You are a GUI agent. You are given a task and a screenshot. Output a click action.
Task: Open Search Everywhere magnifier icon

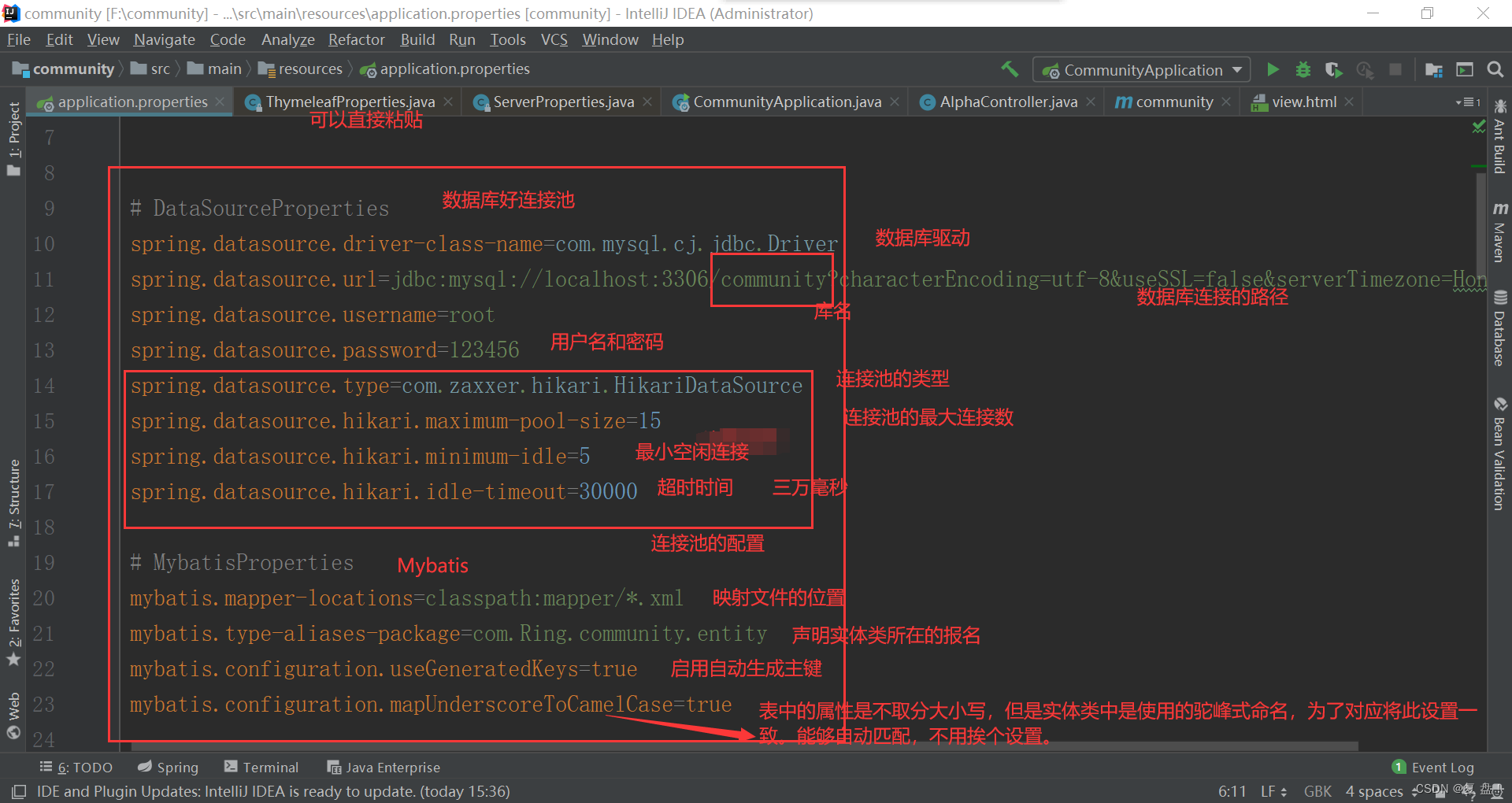pos(1495,69)
